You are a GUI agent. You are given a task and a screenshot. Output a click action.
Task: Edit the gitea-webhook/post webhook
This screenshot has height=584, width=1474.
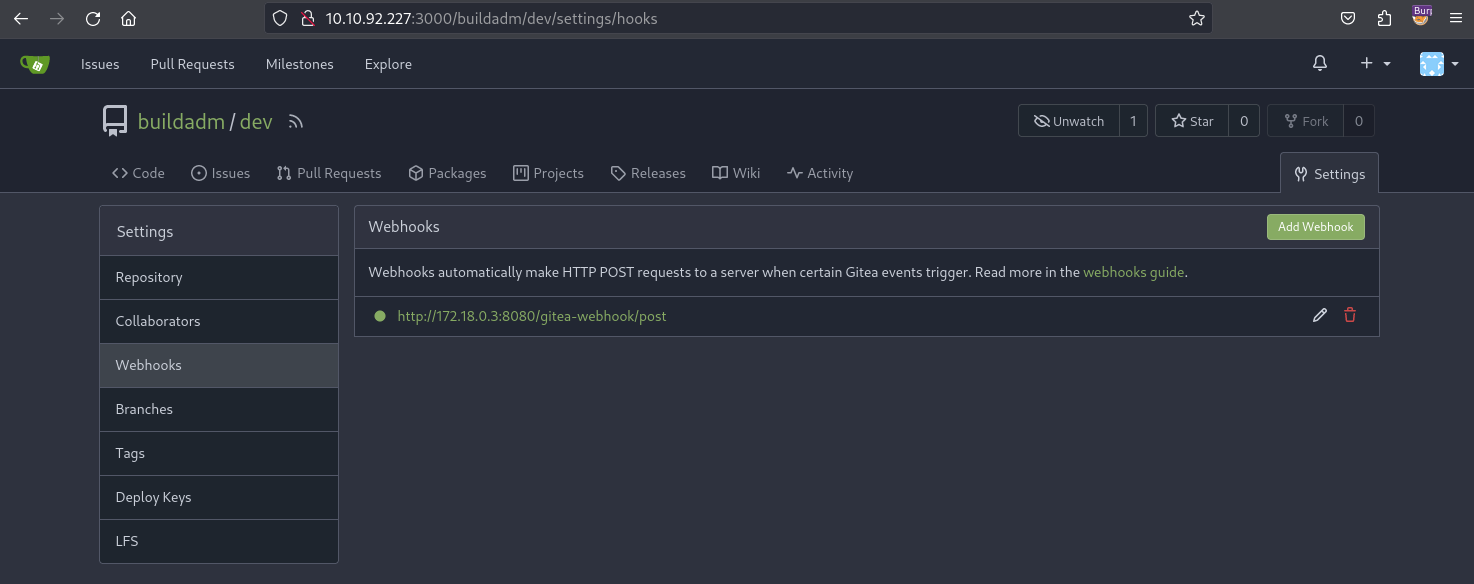[x=1320, y=316]
